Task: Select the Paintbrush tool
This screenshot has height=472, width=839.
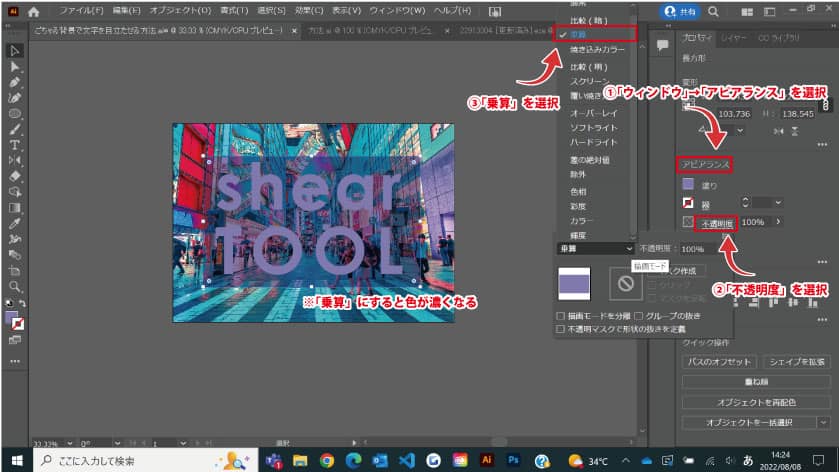Action: tap(14, 129)
